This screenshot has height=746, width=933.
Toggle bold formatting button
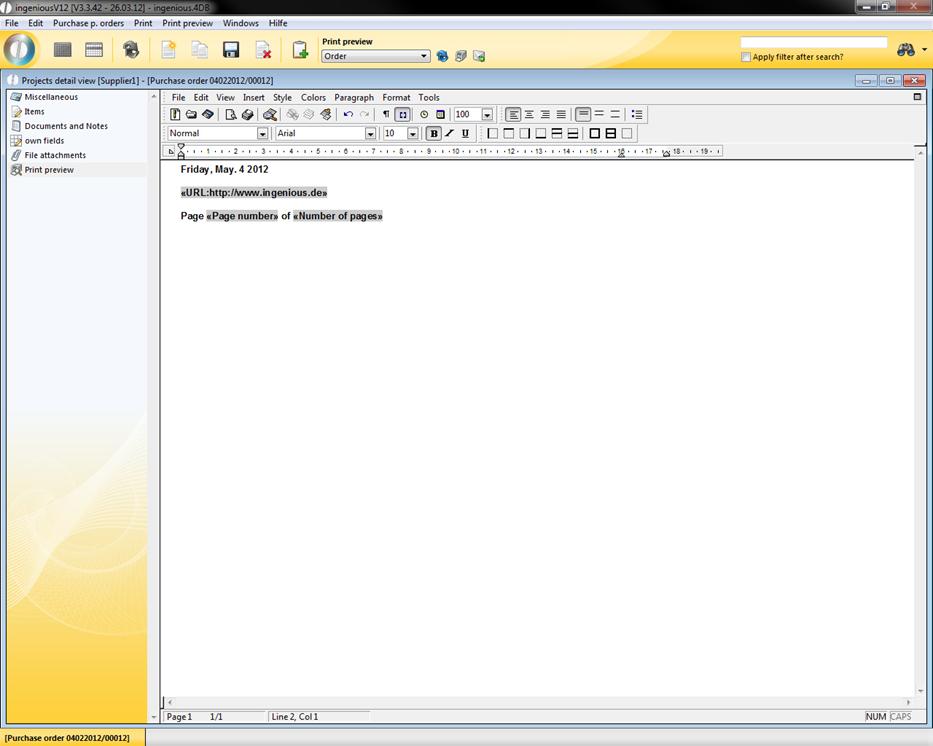(x=433, y=134)
